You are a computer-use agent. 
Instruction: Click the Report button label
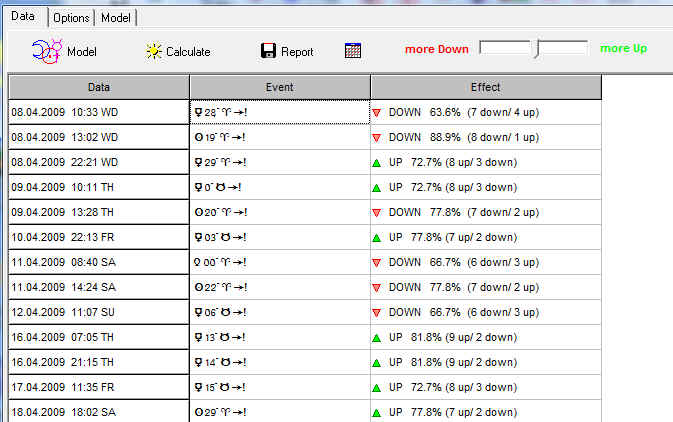pos(297,52)
